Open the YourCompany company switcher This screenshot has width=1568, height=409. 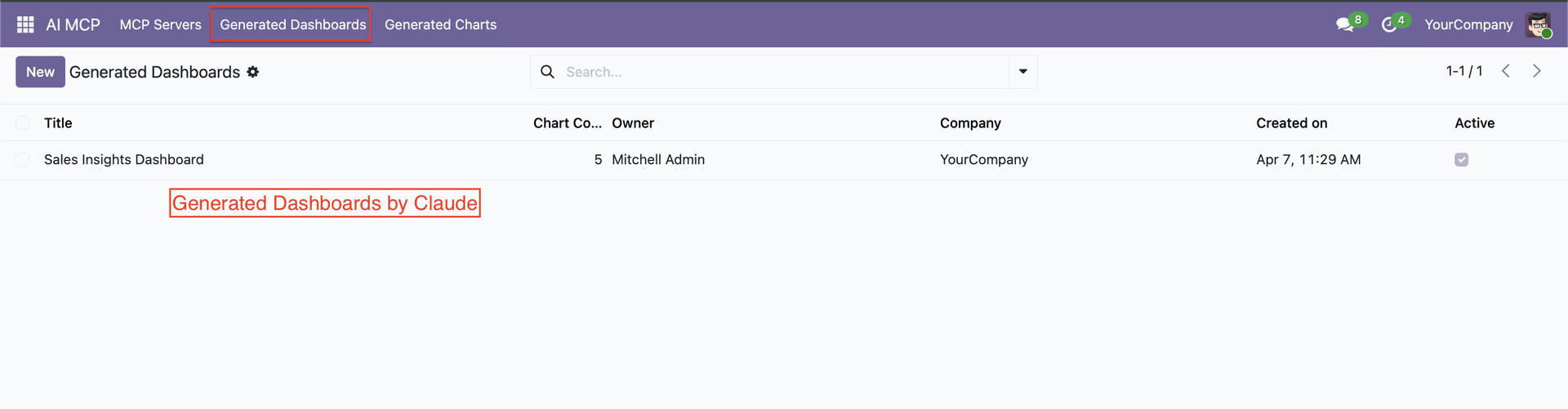(1468, 24)
